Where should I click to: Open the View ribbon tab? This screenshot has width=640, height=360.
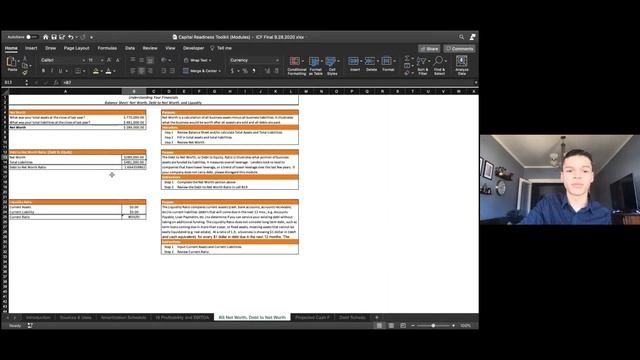(170, 48)
